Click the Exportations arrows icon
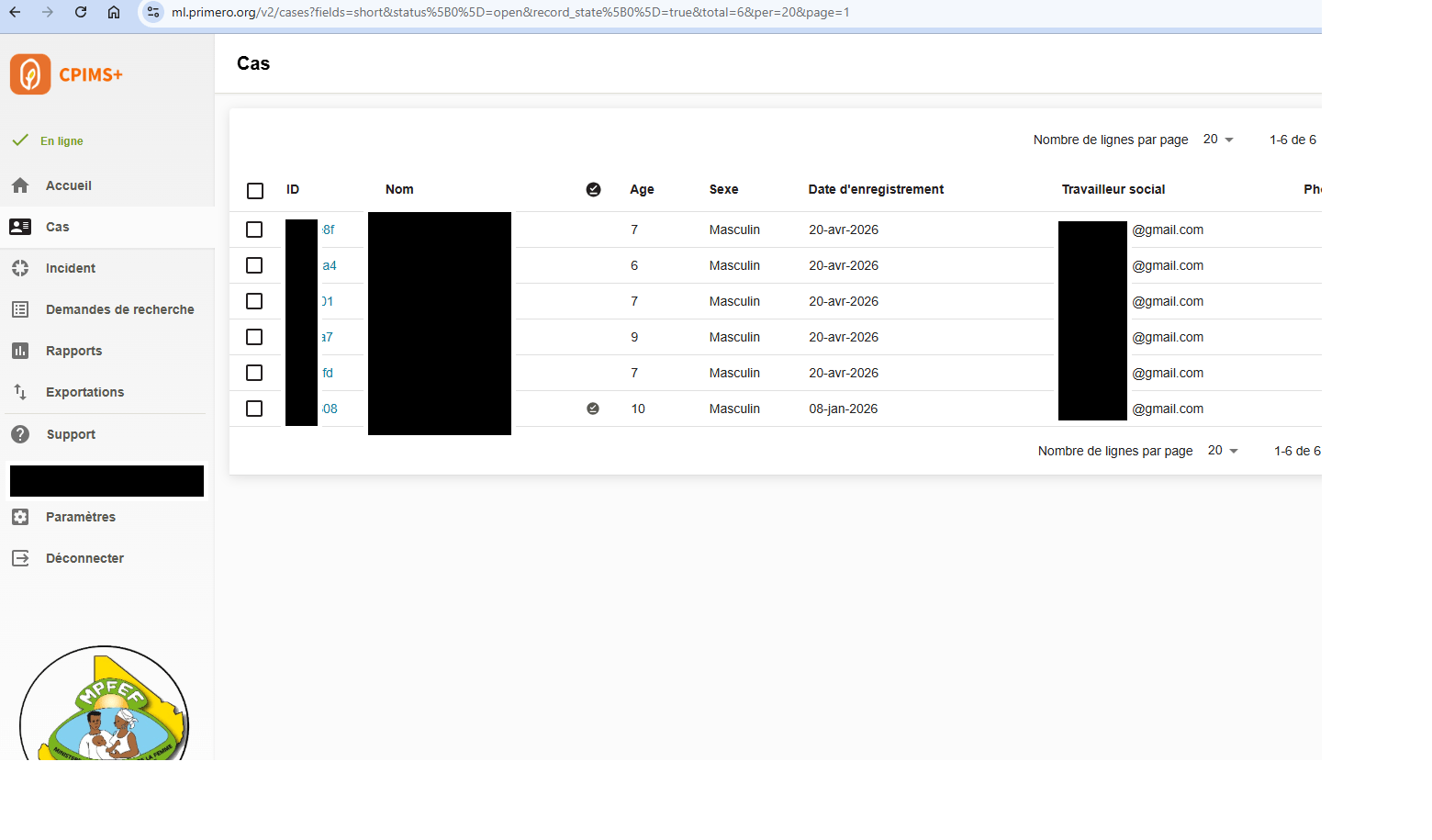 pos(20,392)
